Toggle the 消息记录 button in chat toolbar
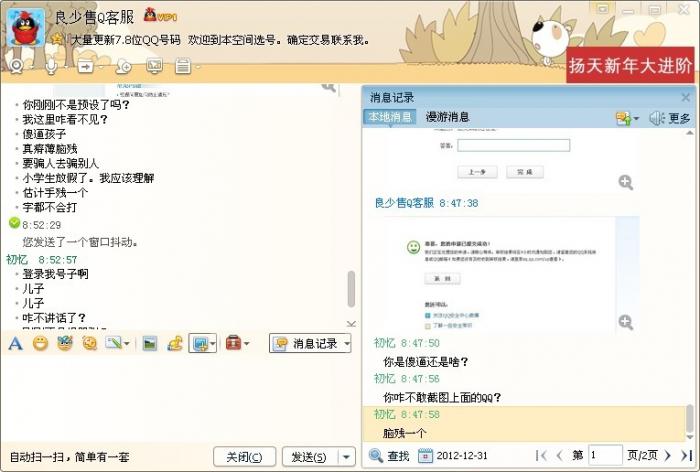The image size is (700, 472). (306, 343)
